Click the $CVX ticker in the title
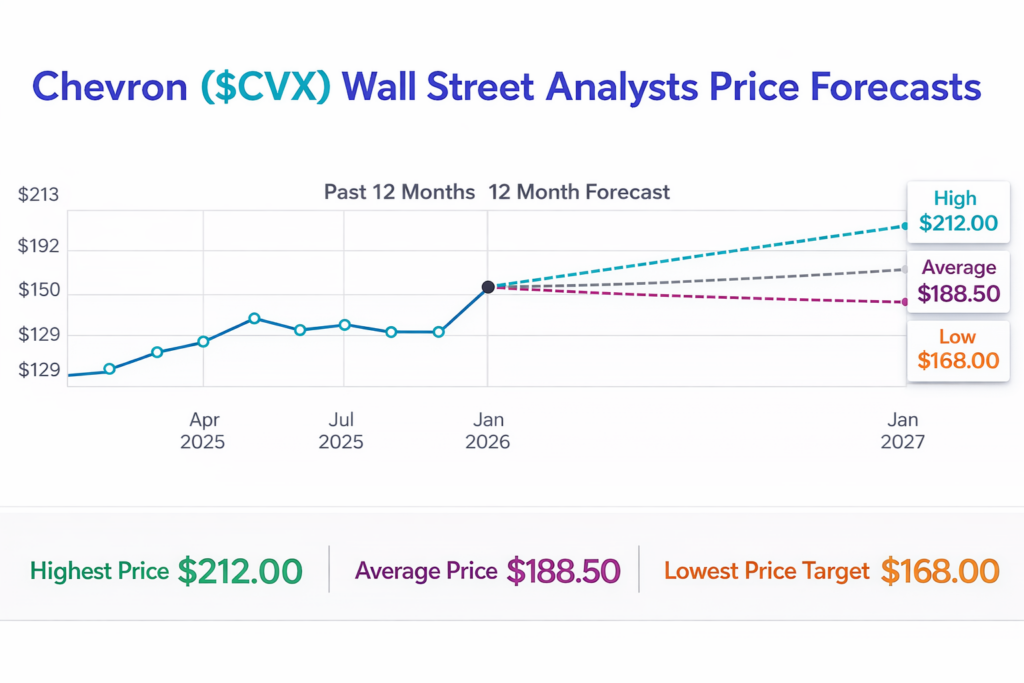Image resolution: width=1024 pixels, height=683 pixels. (265, 87)
